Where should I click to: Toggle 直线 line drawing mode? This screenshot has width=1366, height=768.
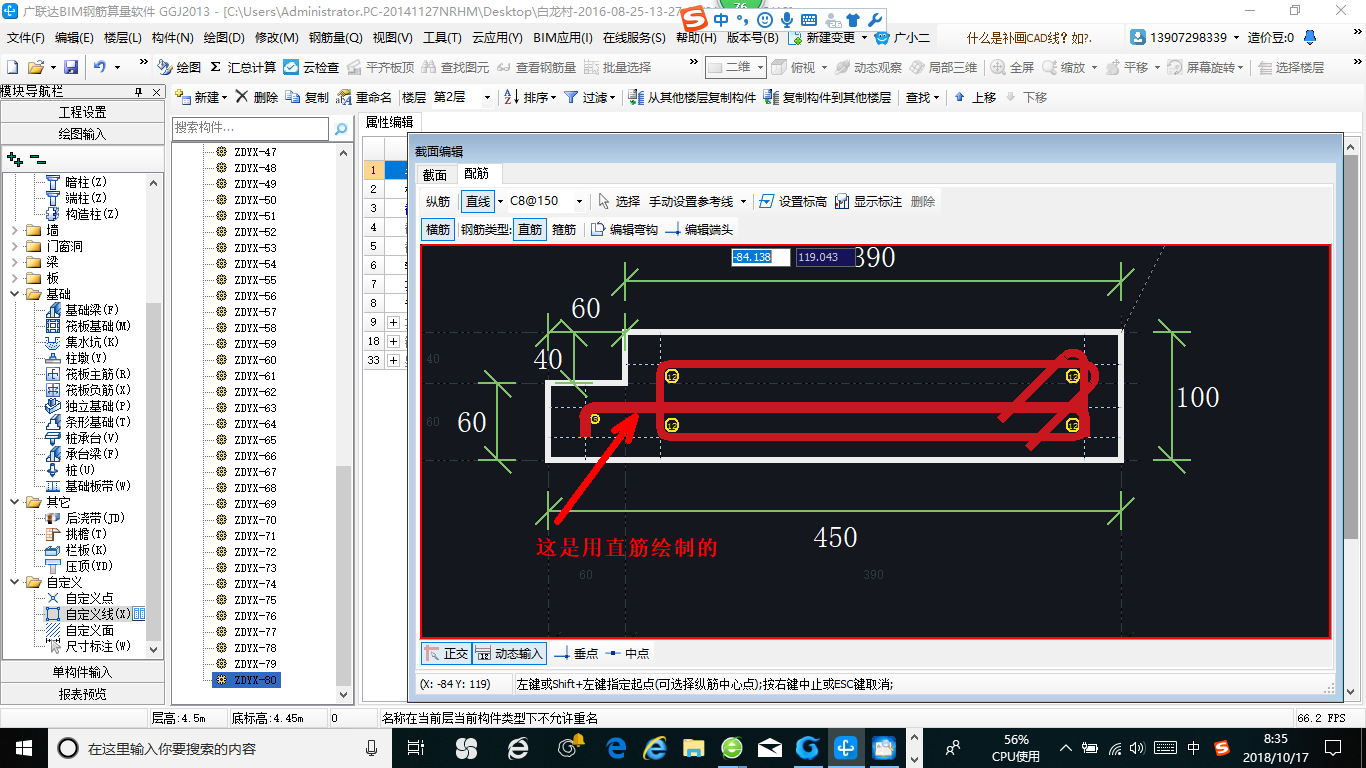pyautogui.click(x=478, y=201)
